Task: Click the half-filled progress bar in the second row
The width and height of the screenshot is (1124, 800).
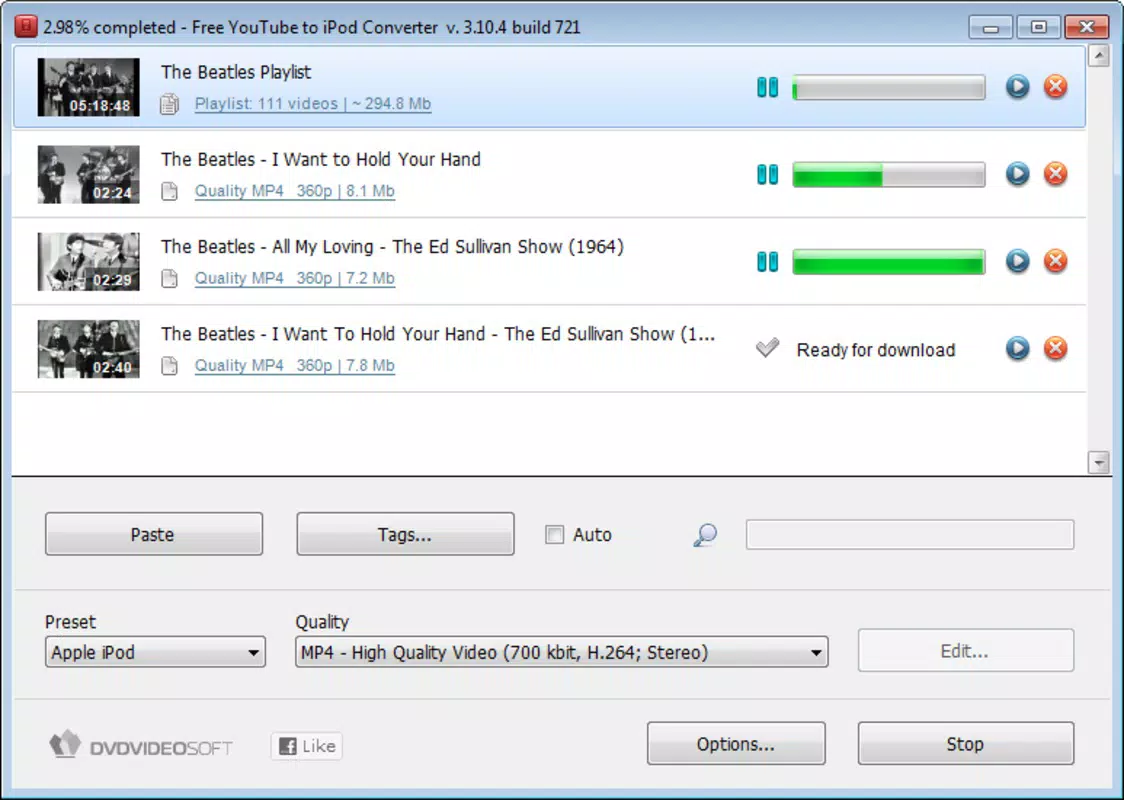Action: pyautogui.click(x=889, y=175)
